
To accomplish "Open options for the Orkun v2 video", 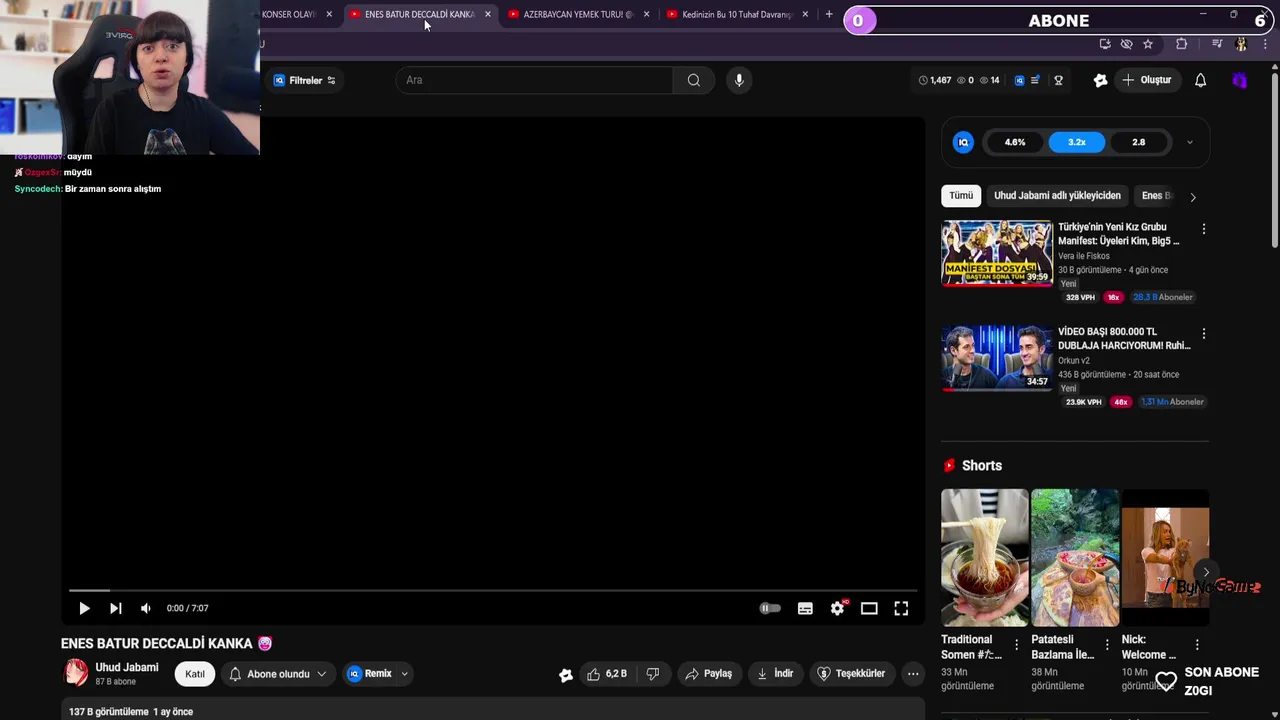I will [x=1204, y=333].
